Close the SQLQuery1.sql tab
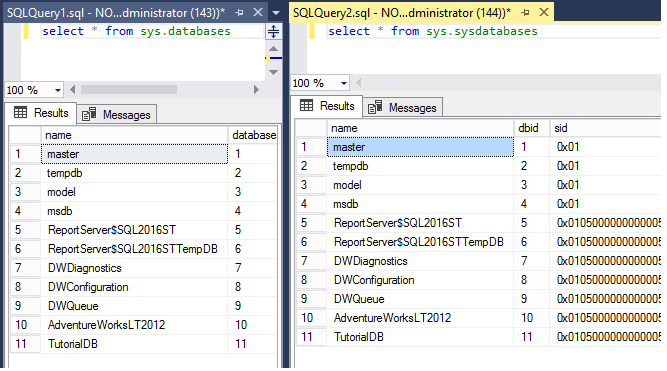 [x=258, y=12]
